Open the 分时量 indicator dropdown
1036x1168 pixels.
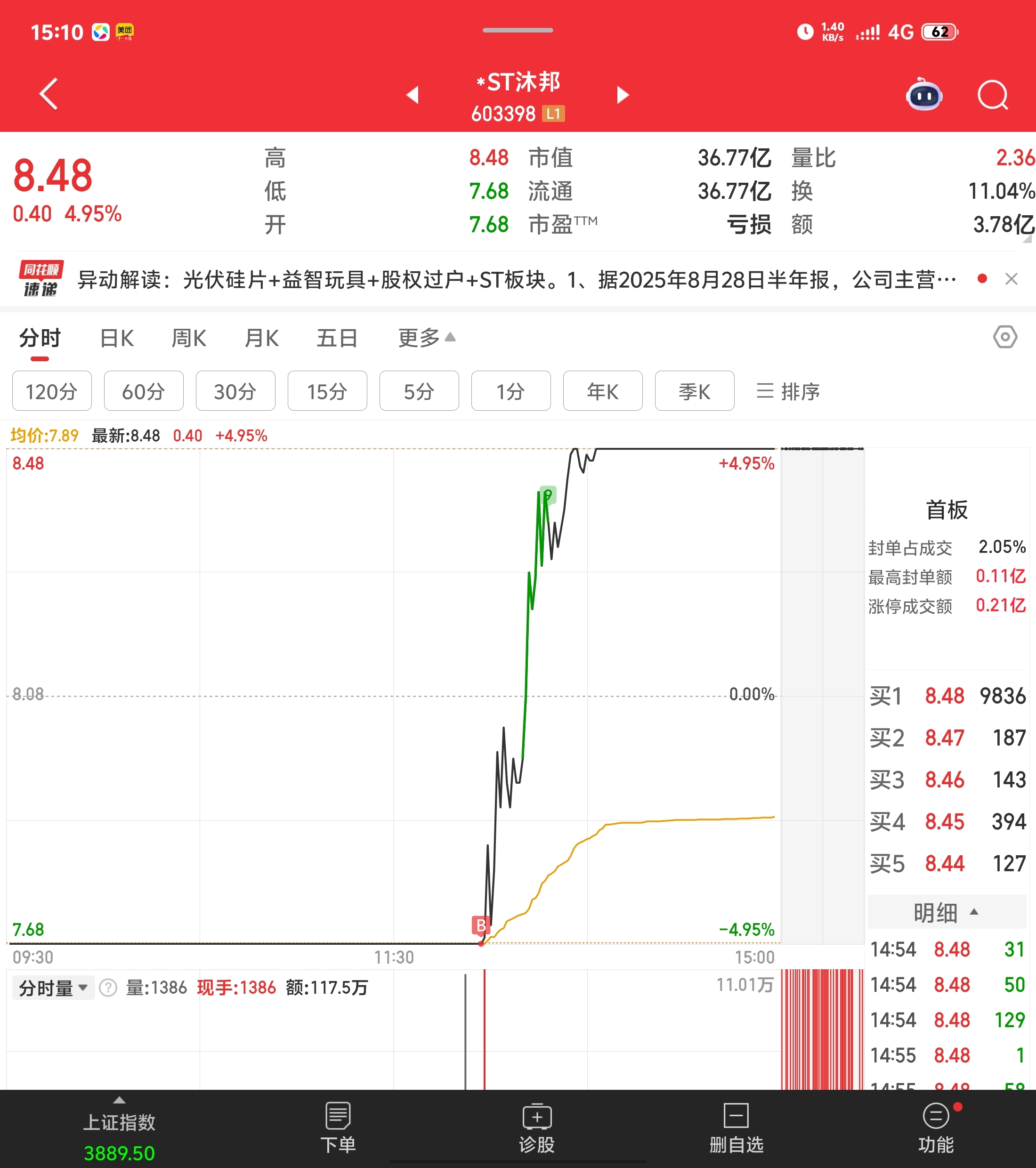pos(53,988)
